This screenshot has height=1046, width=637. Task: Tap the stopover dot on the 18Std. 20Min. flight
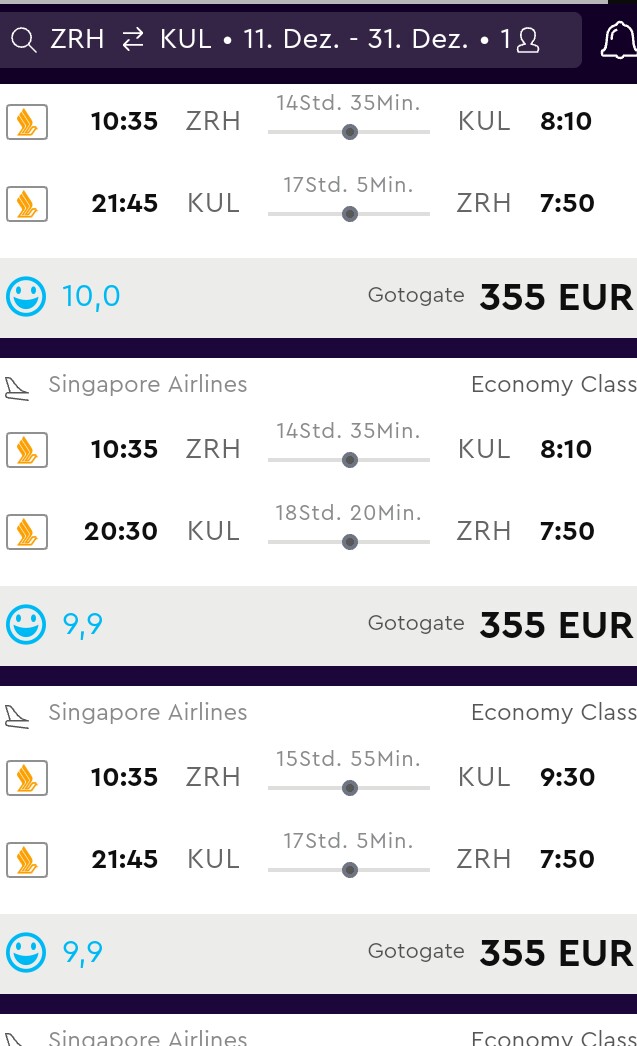coord(350,542)
